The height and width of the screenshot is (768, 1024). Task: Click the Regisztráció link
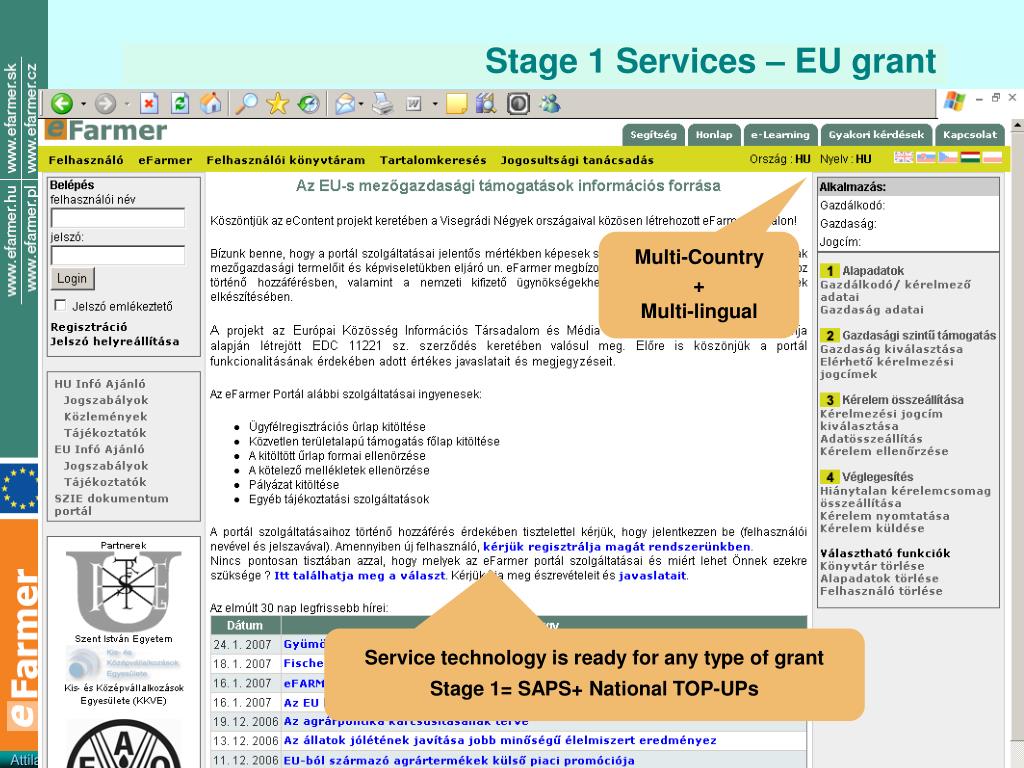(89, 327)
